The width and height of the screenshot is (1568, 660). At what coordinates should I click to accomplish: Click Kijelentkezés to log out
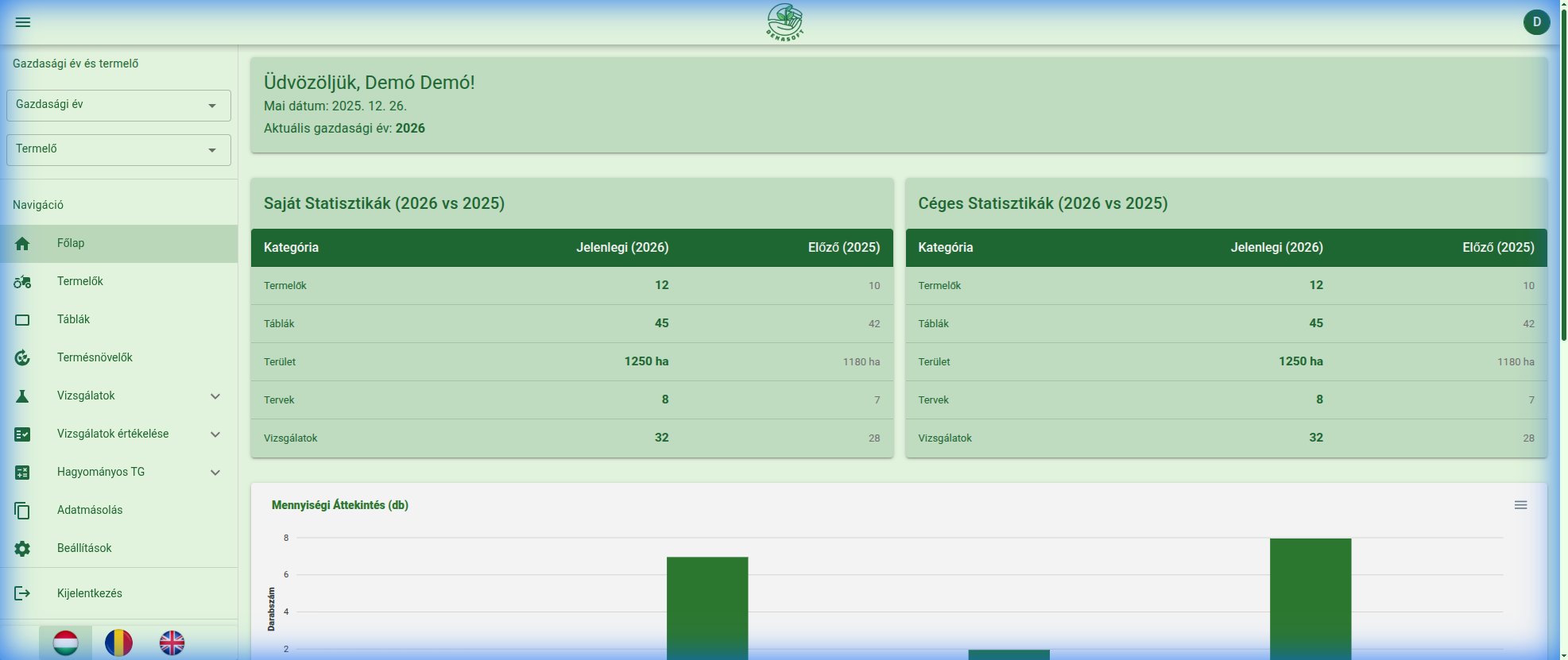(x=89, y=593)
